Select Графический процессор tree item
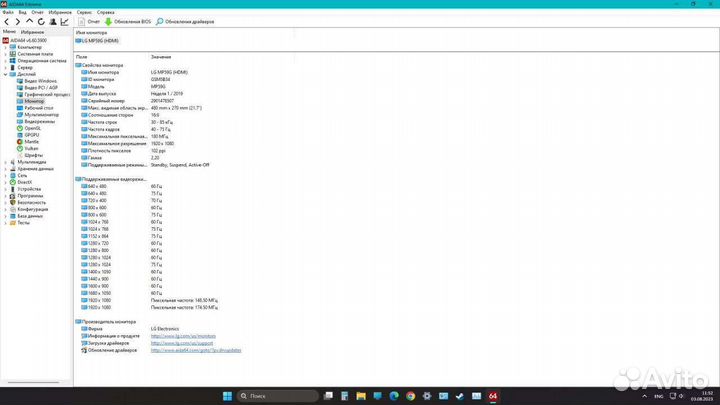This screenshot has height=405, width=720. [x=44, y=95]
